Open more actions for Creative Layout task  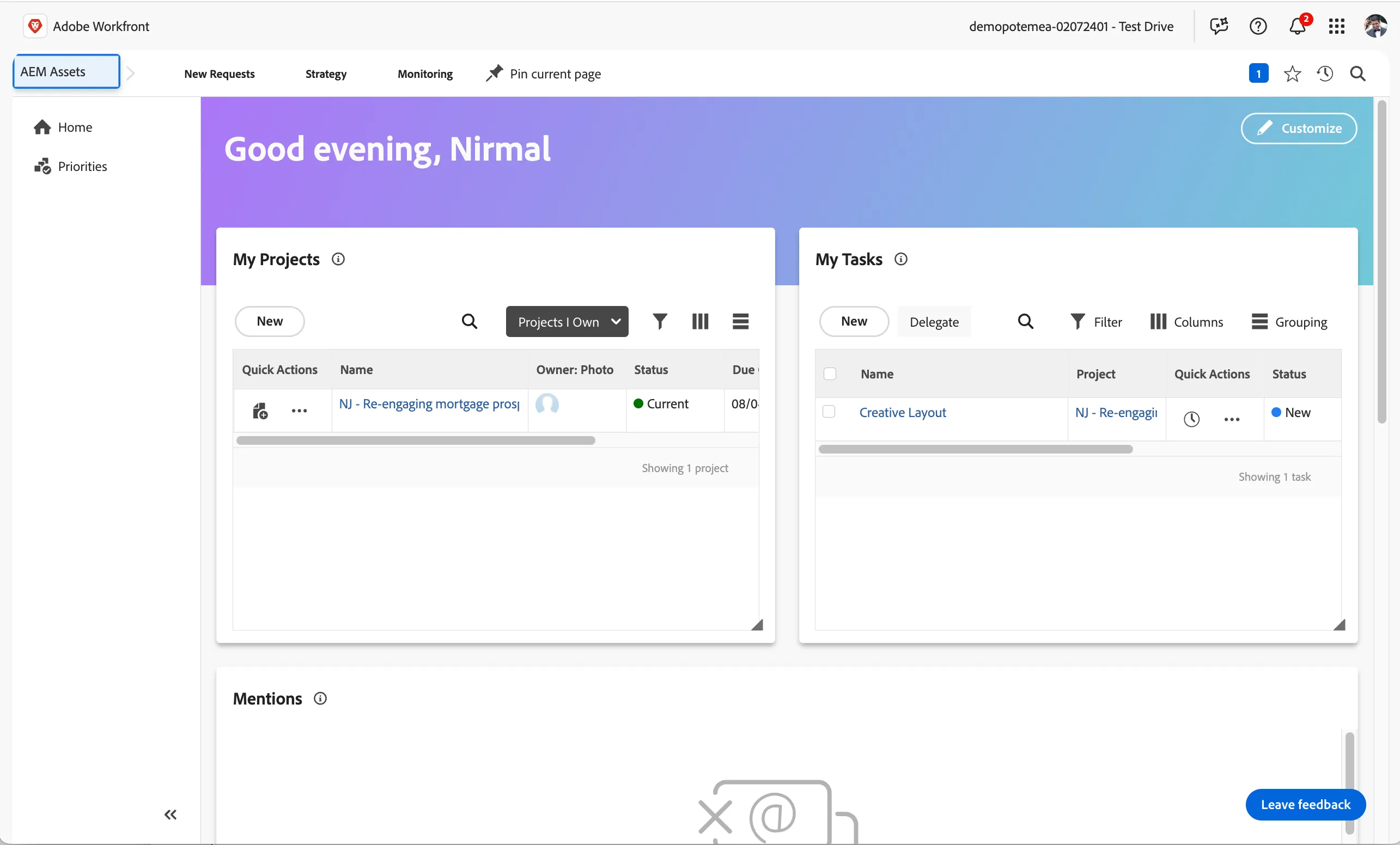pyautogui.click(x=1231, y=419)
